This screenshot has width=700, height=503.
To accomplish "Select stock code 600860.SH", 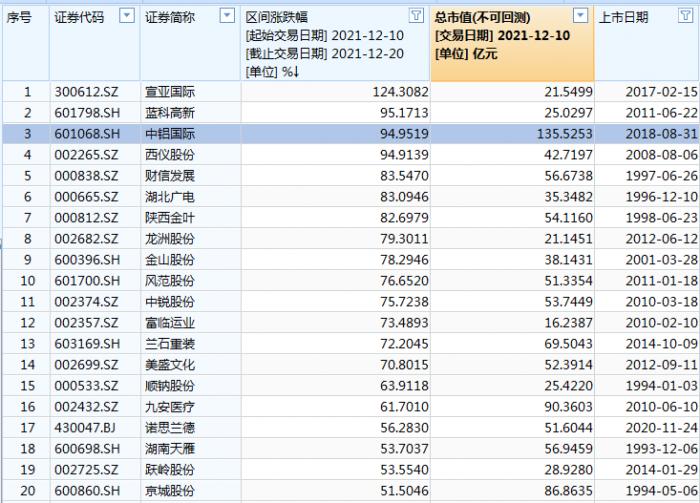I will click(x=87, y=491).
